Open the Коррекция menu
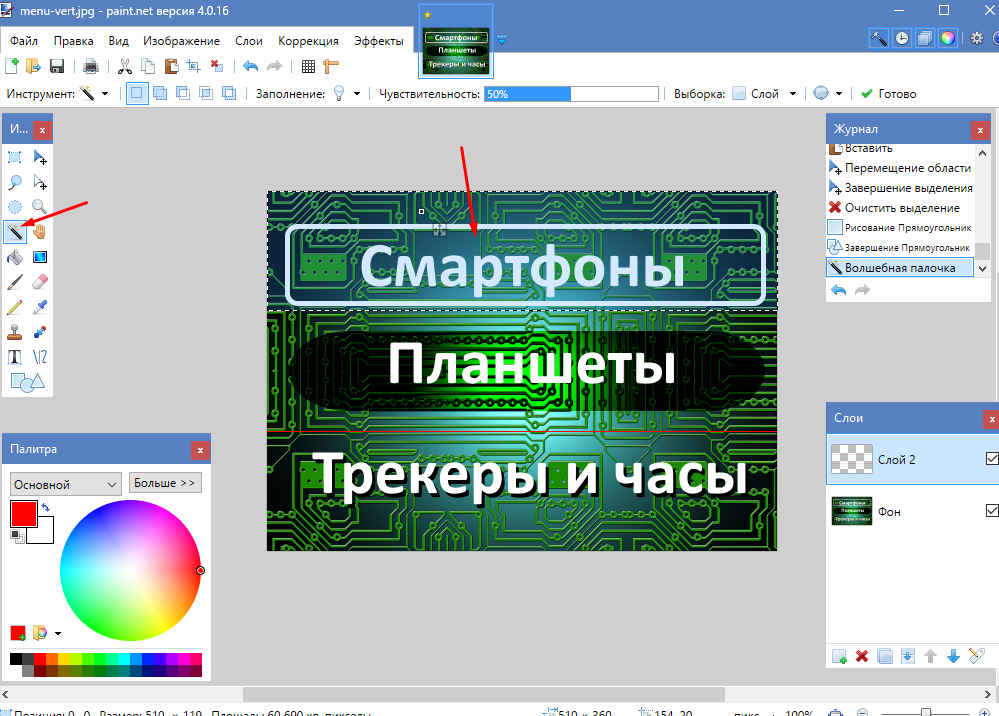The image size is (999, 716). [x=308, y=41]
